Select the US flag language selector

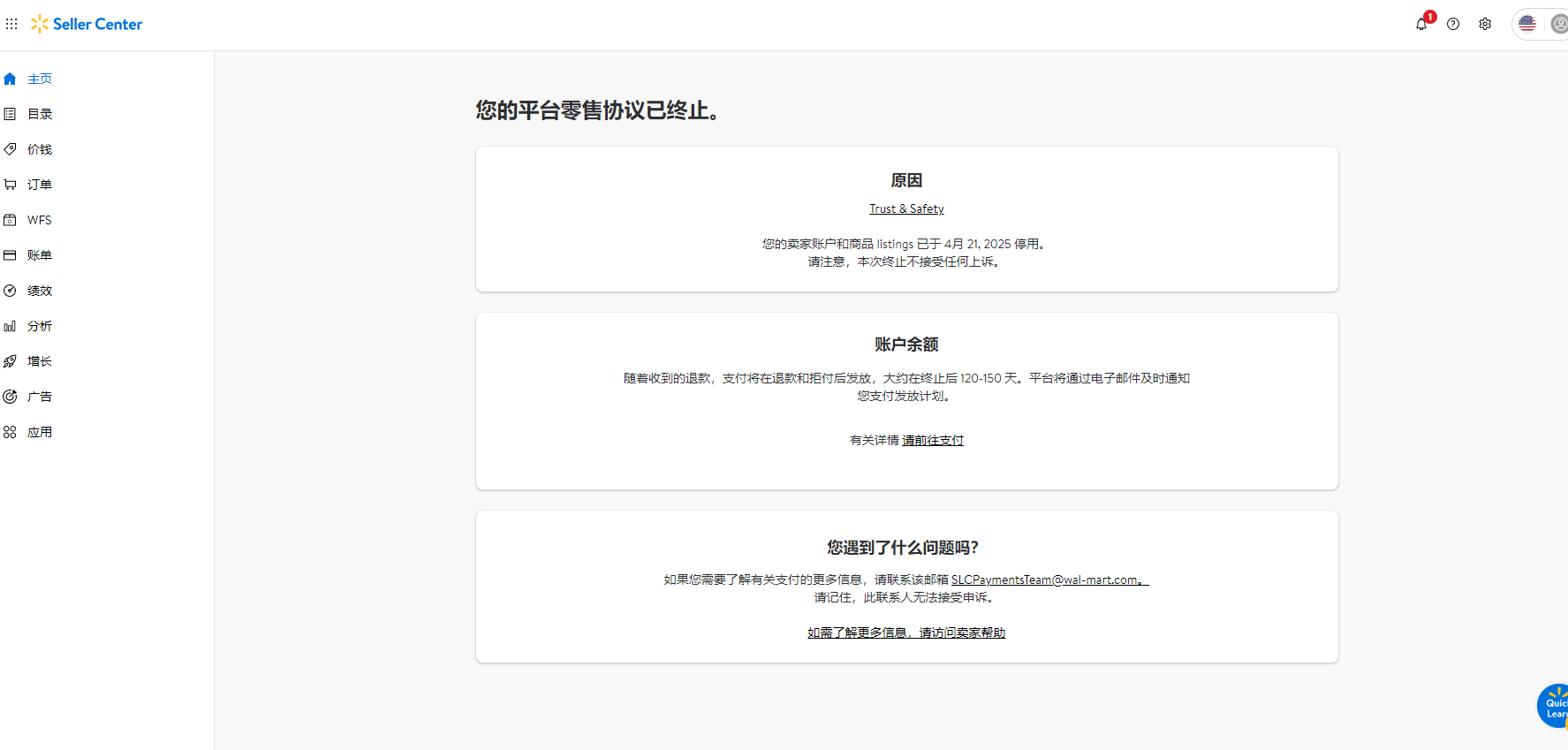(x=1527, y=24)
